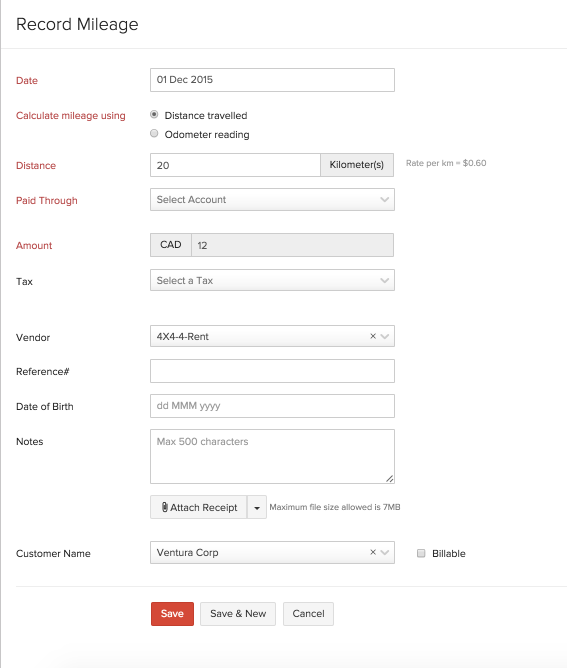
Task: Select Odometer reading radio option
Action: [x=154, y=133]
